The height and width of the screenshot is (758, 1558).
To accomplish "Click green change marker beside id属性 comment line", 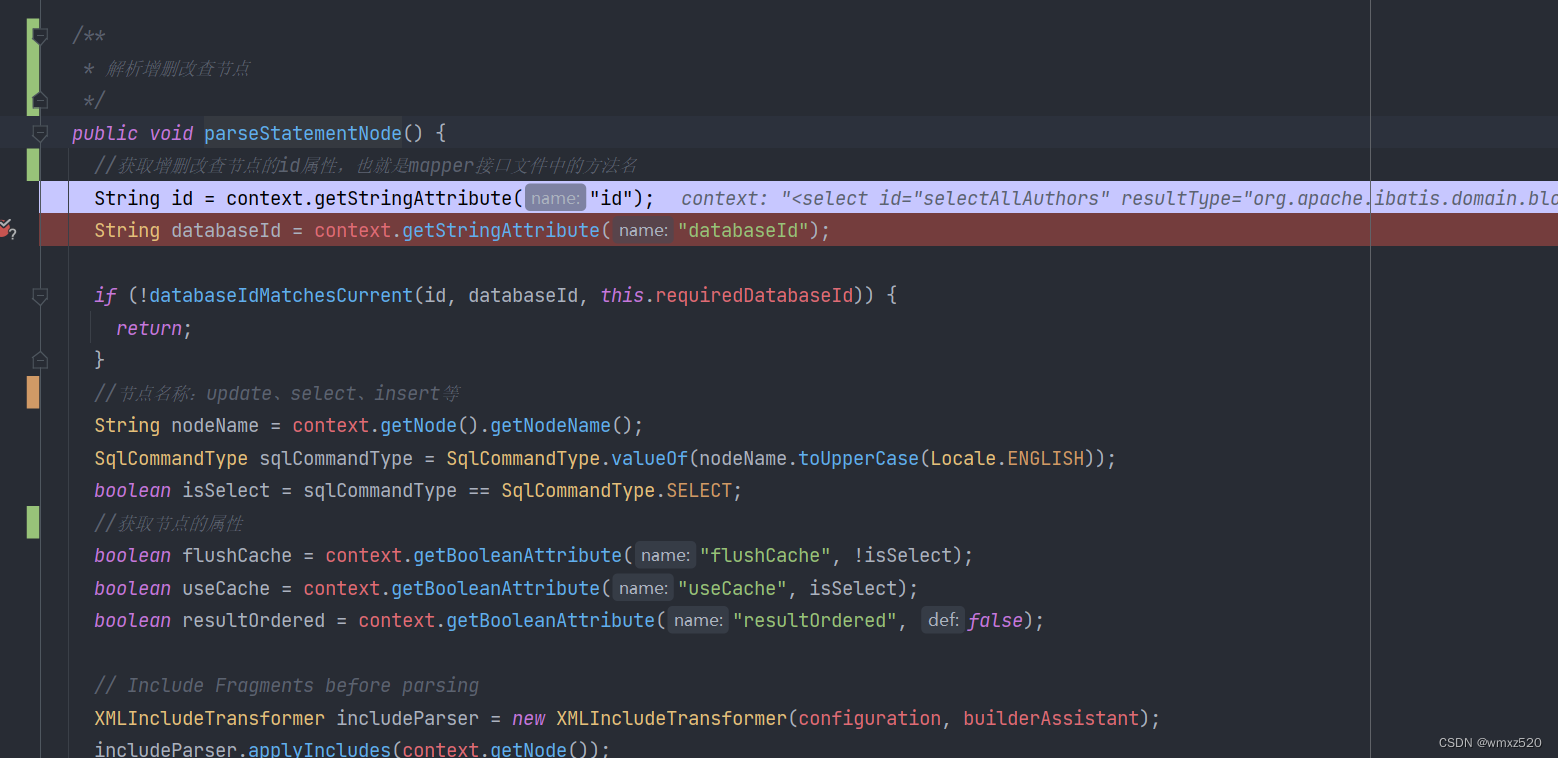I will [33, 165].
